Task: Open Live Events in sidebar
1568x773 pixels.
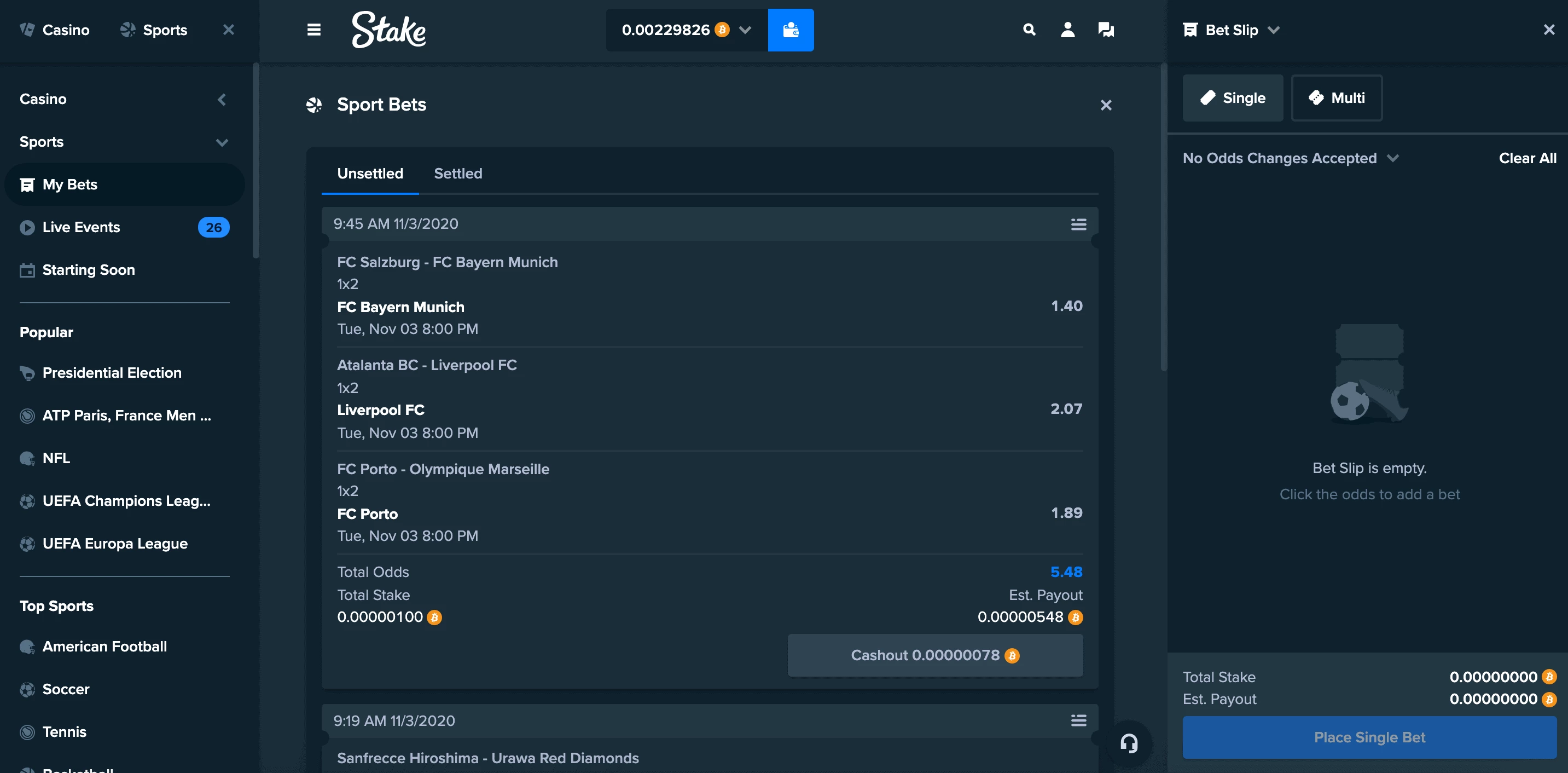Action: pyautogui.click(x=125, y=227)
